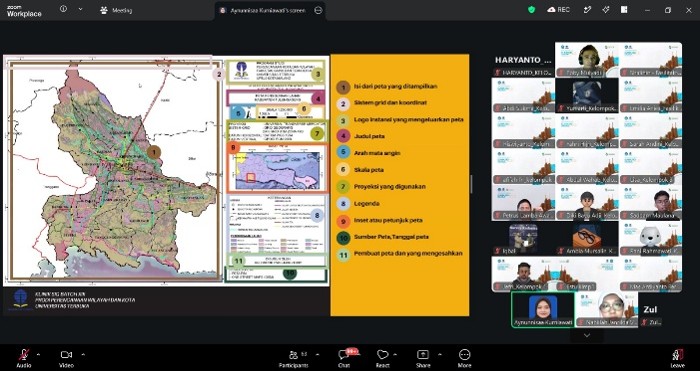Viewport: 700px width, 371px height.
Task: Select Amelia Mursalin participant tile
Action: (x=587, y=238)
